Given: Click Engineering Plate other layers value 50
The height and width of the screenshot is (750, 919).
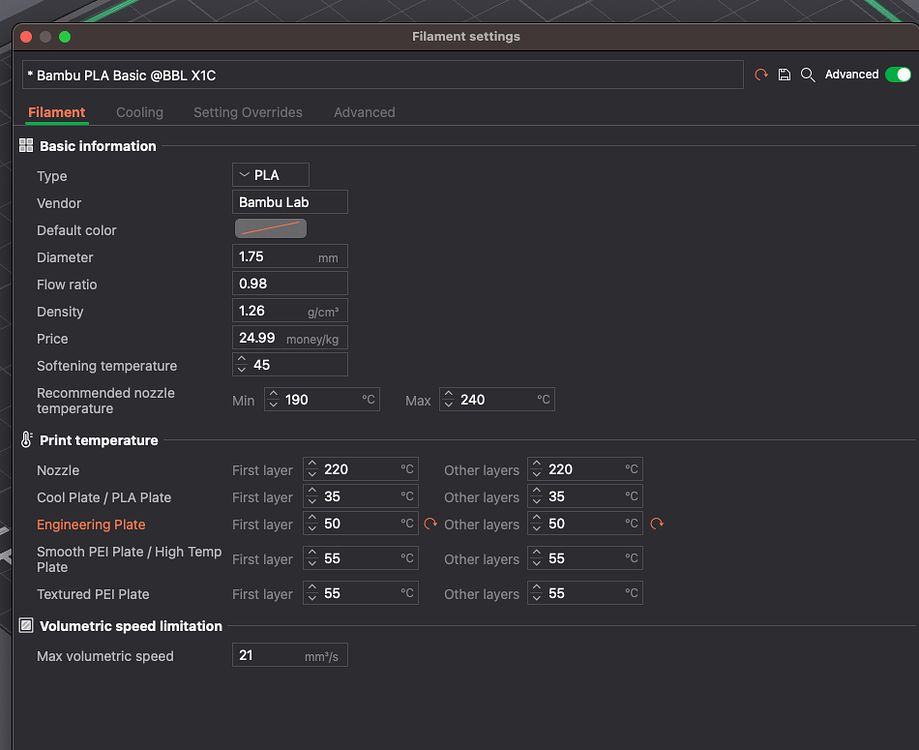Looking at the screenshot, I should pyautogui.click(x=557, y=524).
